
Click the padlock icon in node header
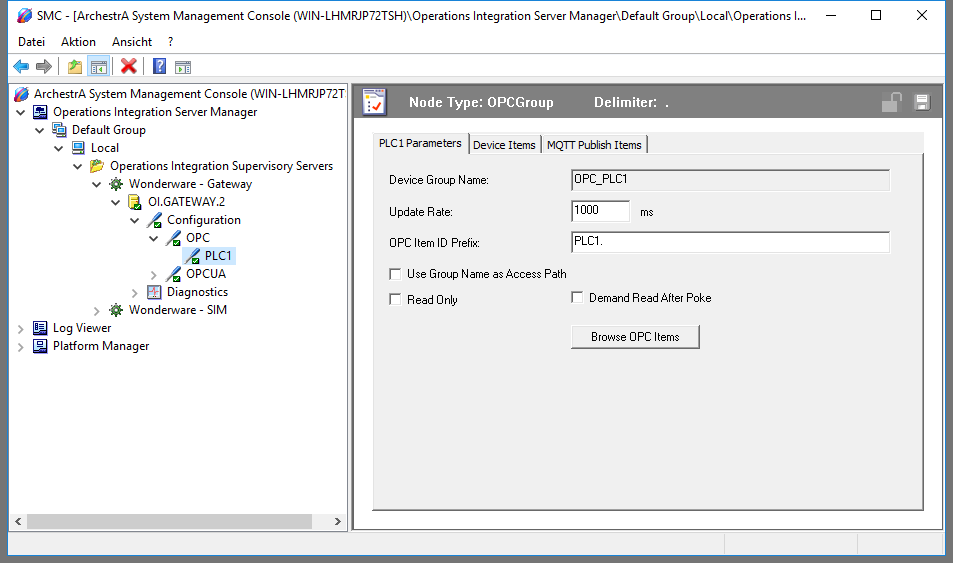click(x=890, y=102)
